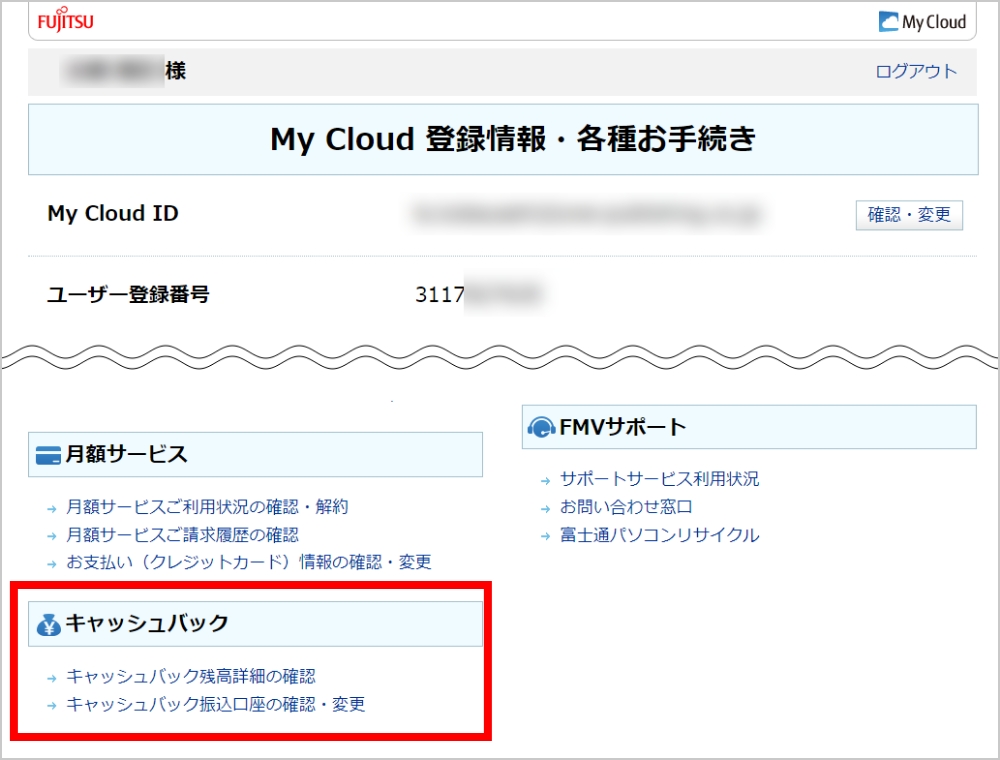Click the My Cloud 登録情報・各種お手続き heading
The width and height of the screenshot is (1000, 760).
point(513,139)
